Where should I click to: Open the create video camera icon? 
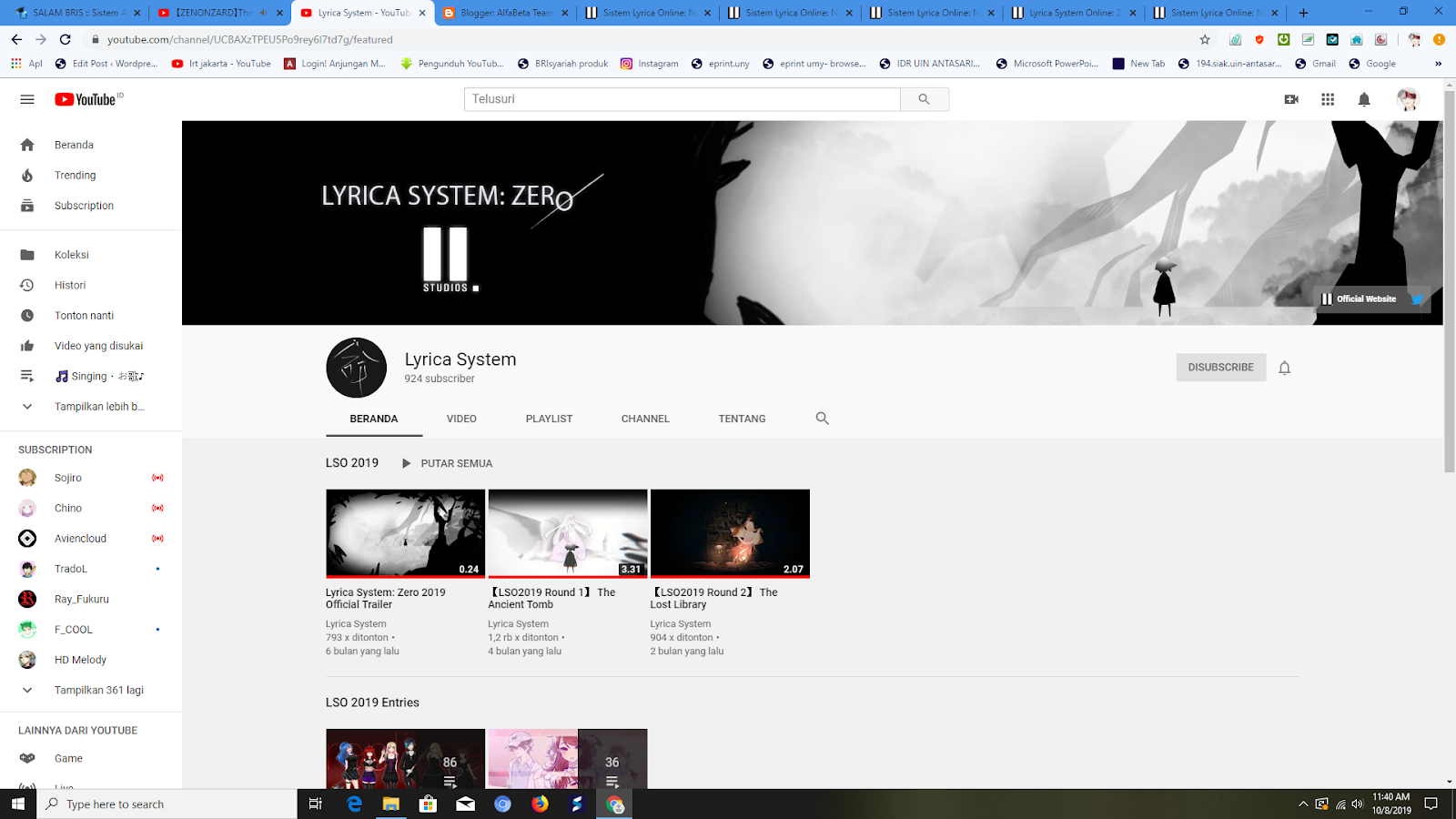point(1291,99)
